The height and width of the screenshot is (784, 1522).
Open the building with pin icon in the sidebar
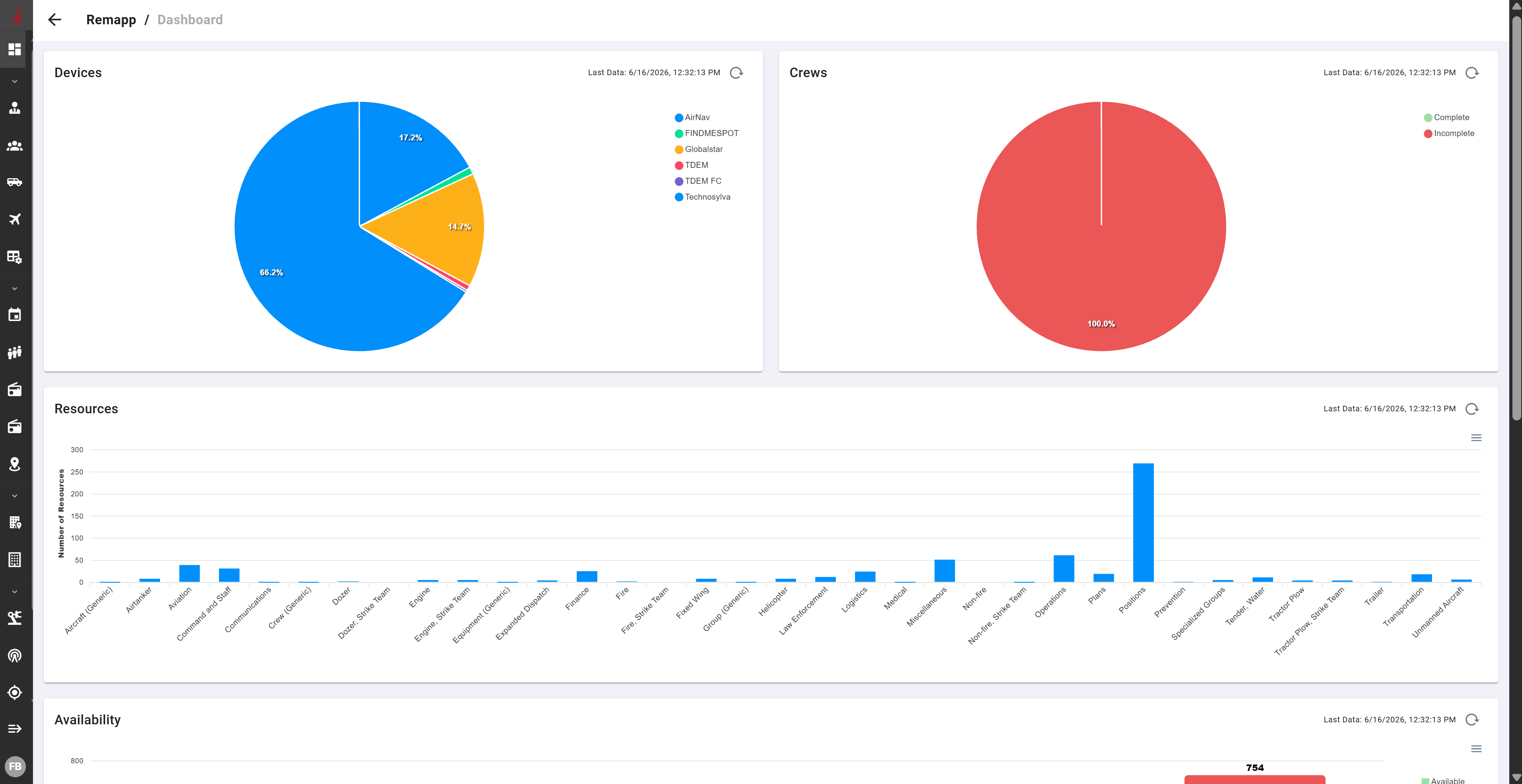point(15,522)
